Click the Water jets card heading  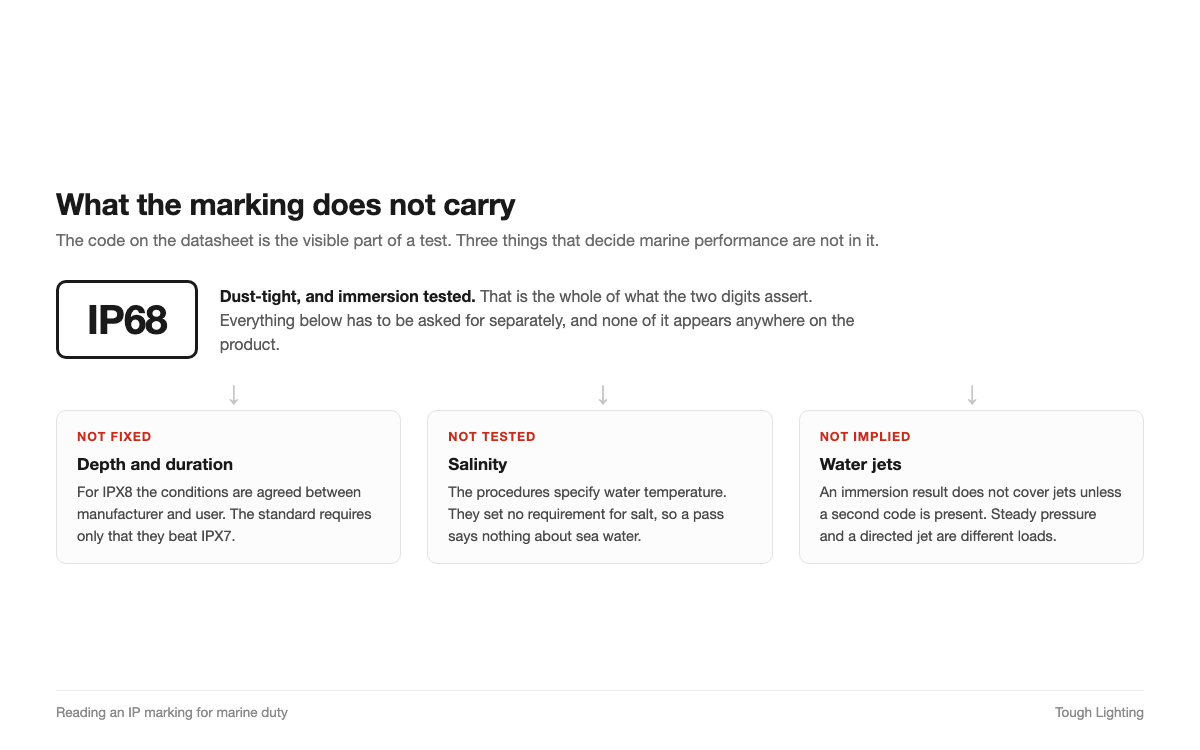coord(861,464)
